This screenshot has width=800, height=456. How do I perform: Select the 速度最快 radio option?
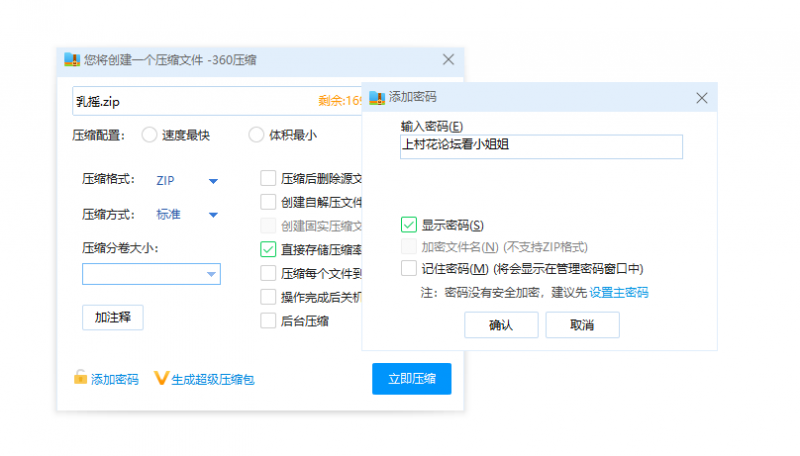150,135
